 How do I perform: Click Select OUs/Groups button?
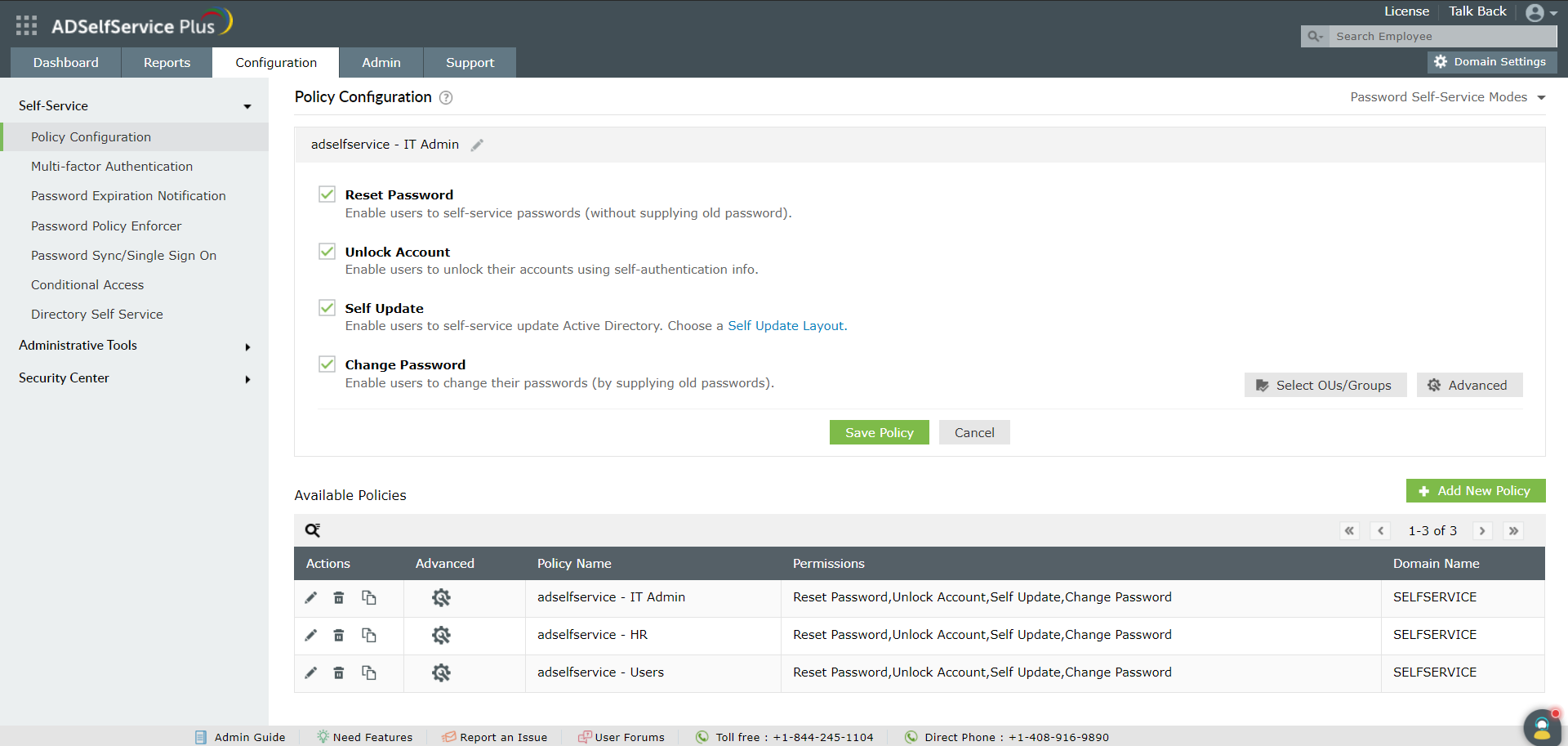tap(1325, 385)
